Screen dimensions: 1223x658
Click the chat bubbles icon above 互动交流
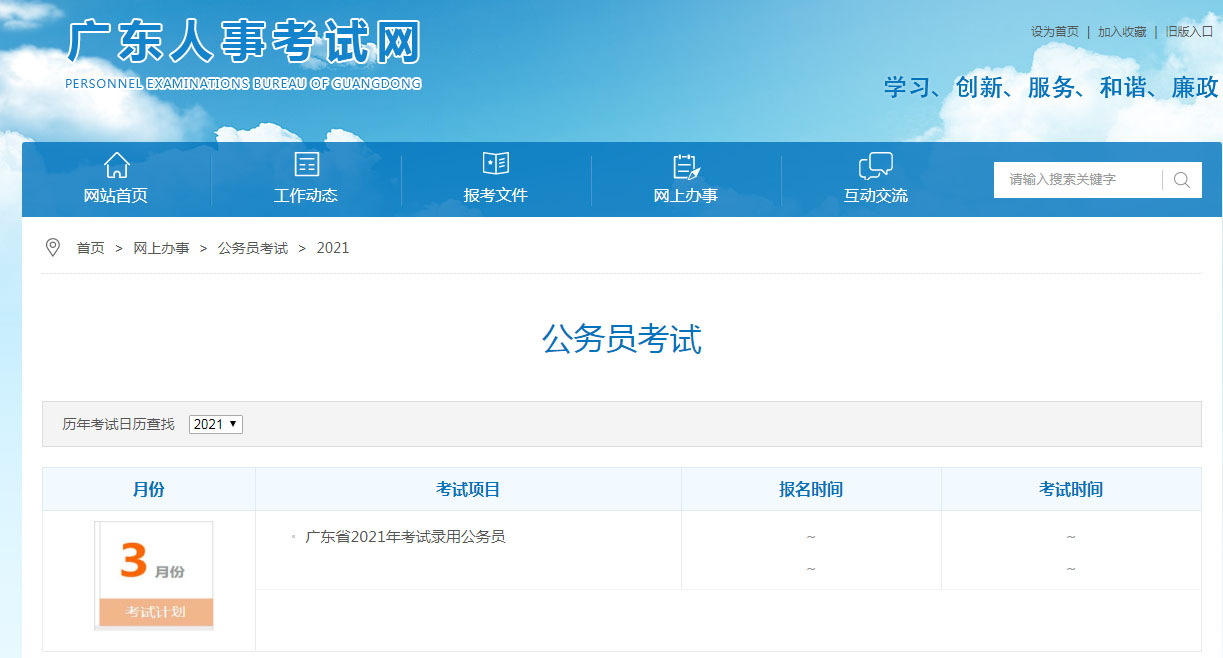click(875, 166)
